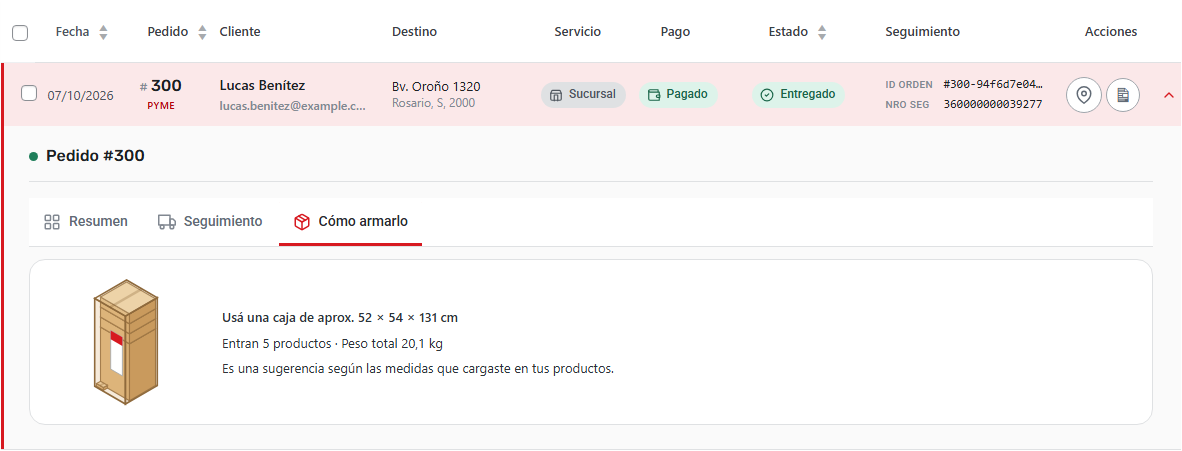
Task: Click the Entregado status badge
Action: click(798, 95)
